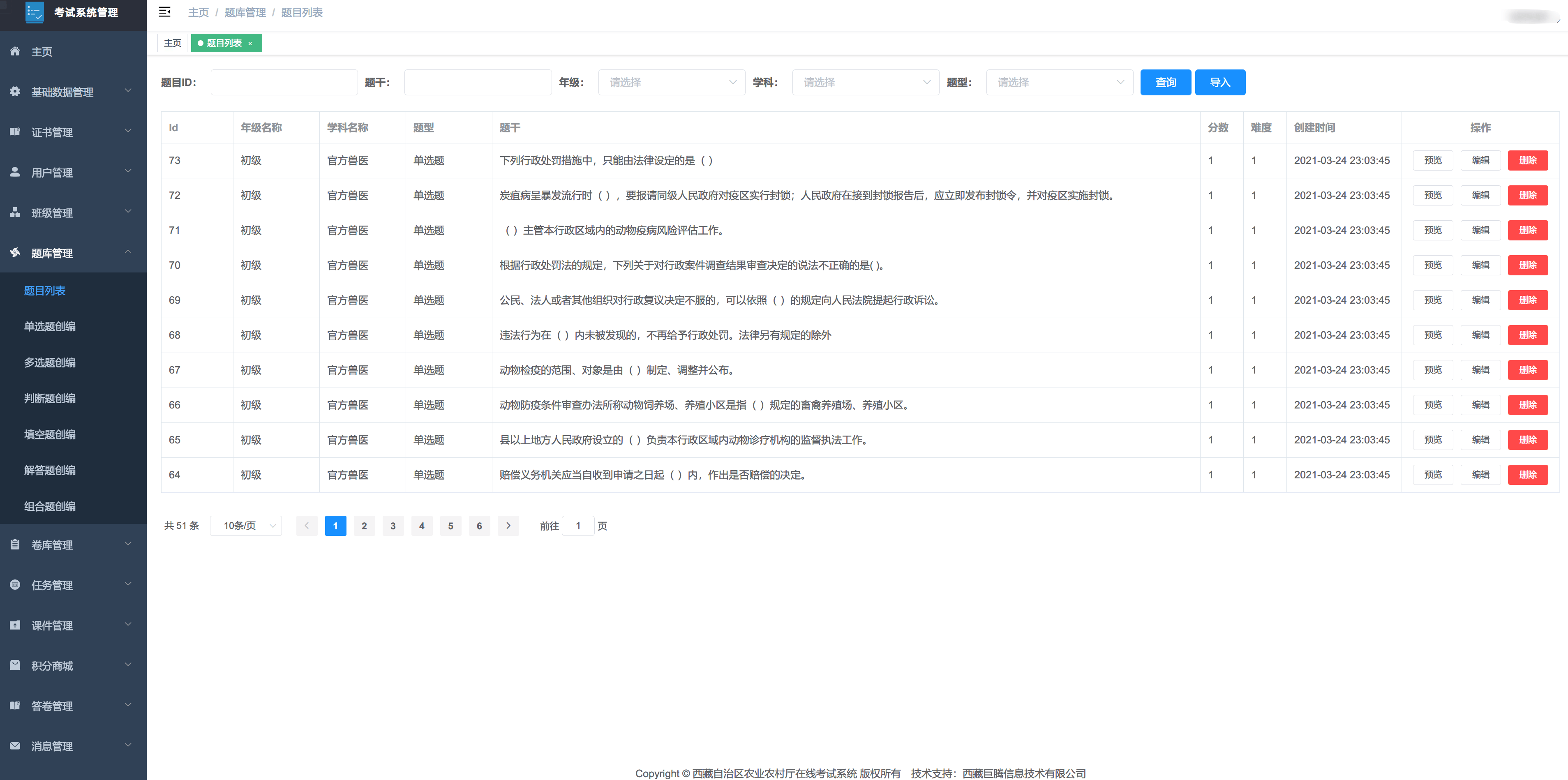
Task: Click the 导入 import button
Action: (x=1220, y=82)
